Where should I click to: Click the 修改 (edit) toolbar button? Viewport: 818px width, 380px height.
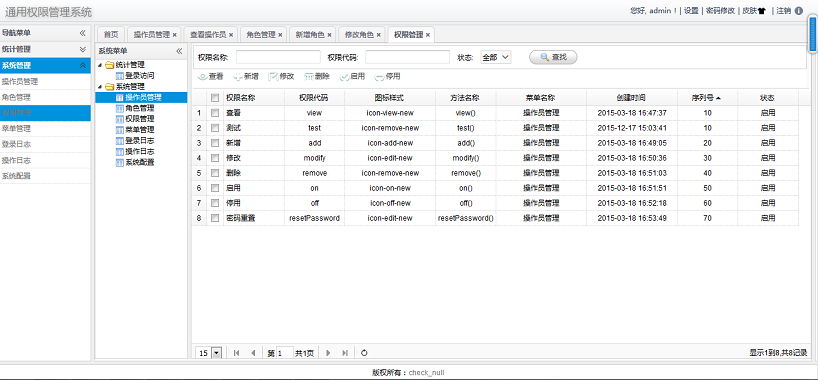[281, 77]
